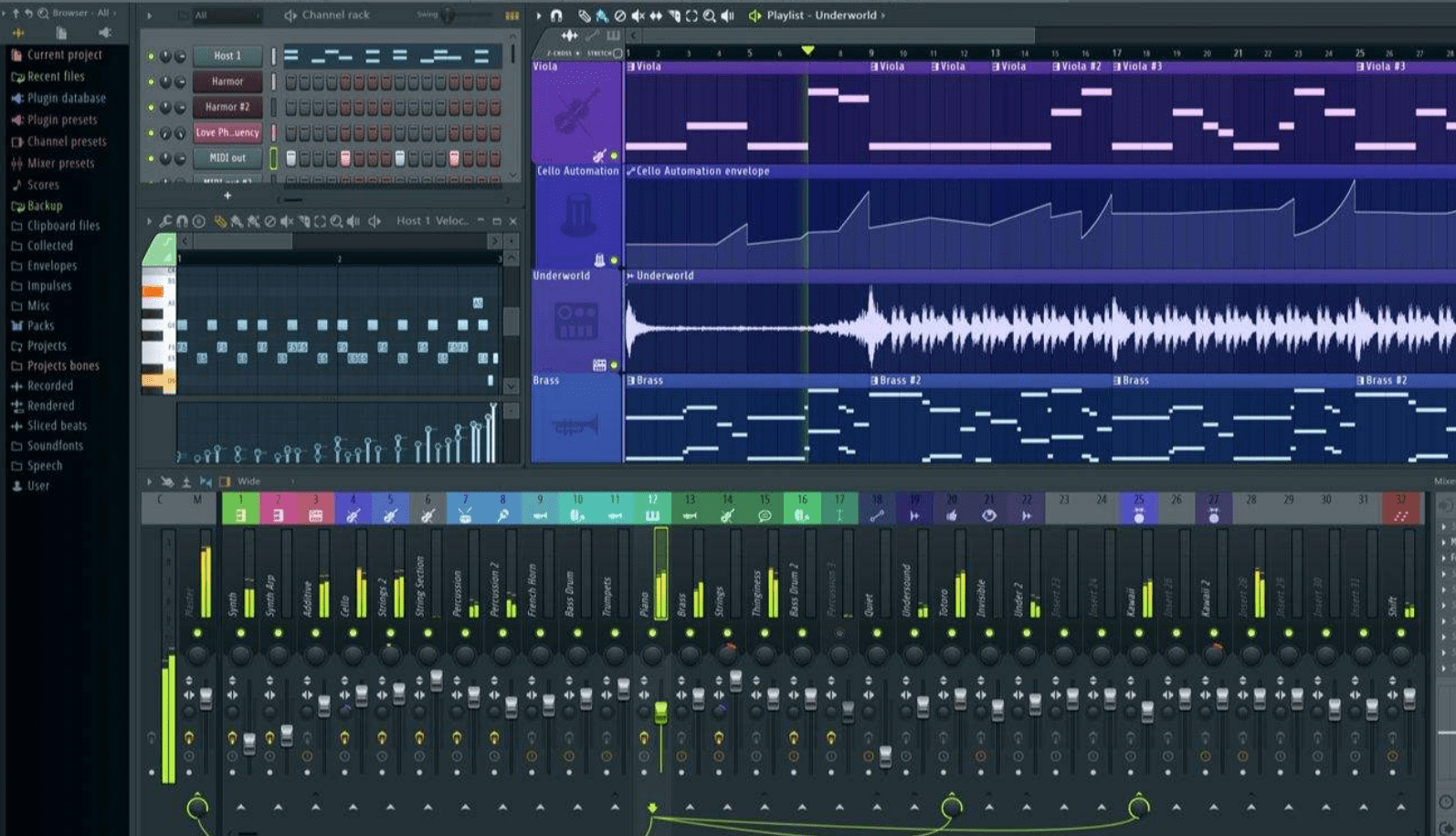Open the Host 1 Veloc.. target control selector

tap(431, 221)
